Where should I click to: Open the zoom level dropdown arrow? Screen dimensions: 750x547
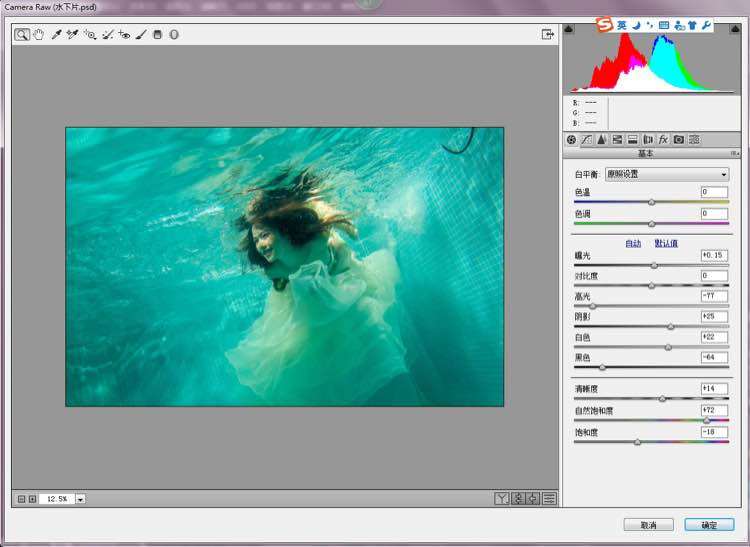click(x=80, y=498)
